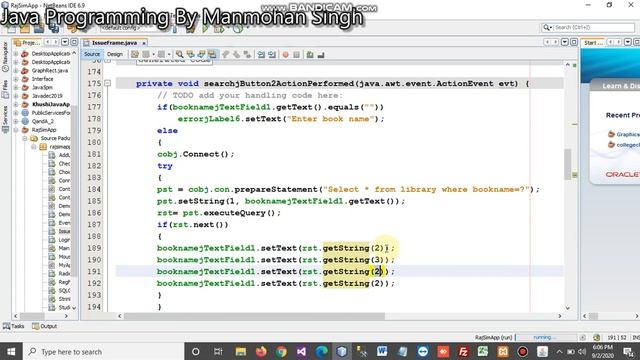Click the Windows taskbar search box

(x=103, y=351)
